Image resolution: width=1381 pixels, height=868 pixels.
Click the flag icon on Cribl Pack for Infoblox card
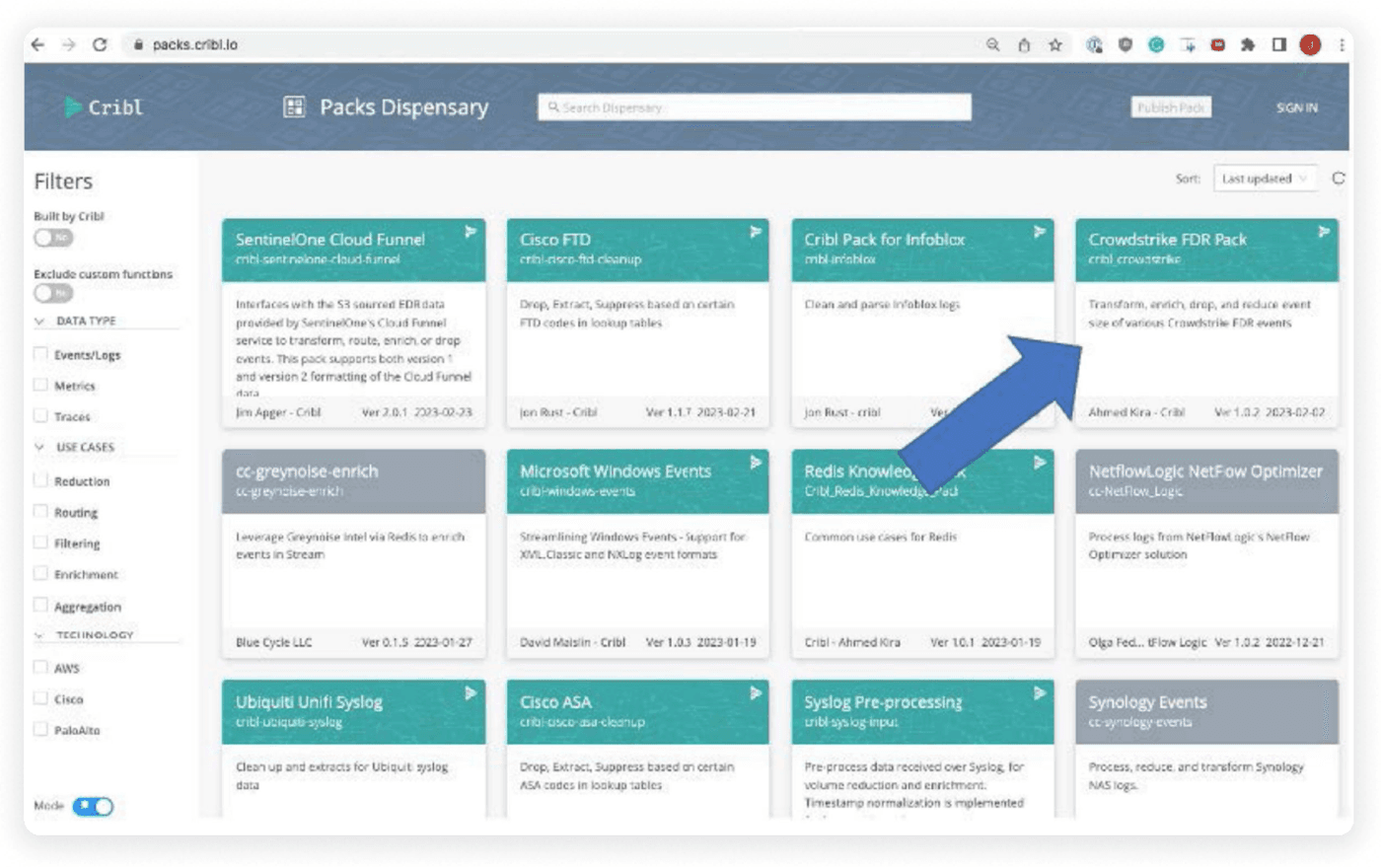point(1039,232)
